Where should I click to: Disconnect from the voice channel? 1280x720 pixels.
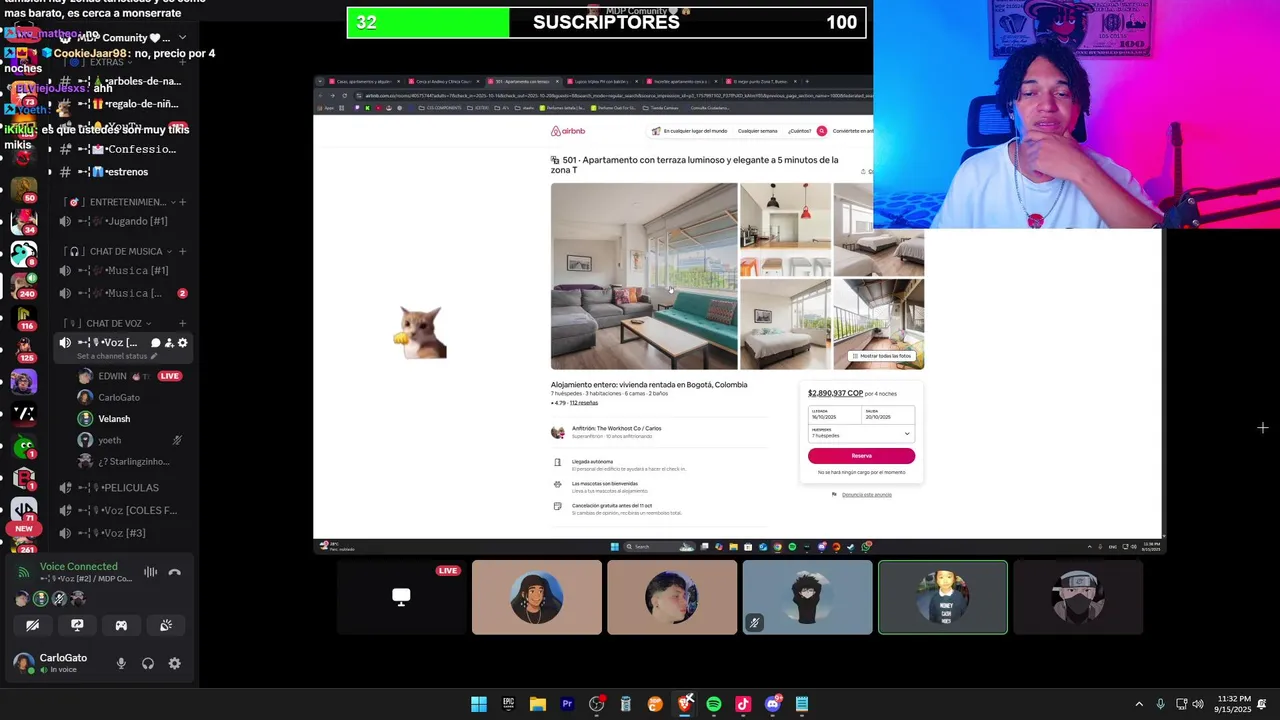pos(174,572)
